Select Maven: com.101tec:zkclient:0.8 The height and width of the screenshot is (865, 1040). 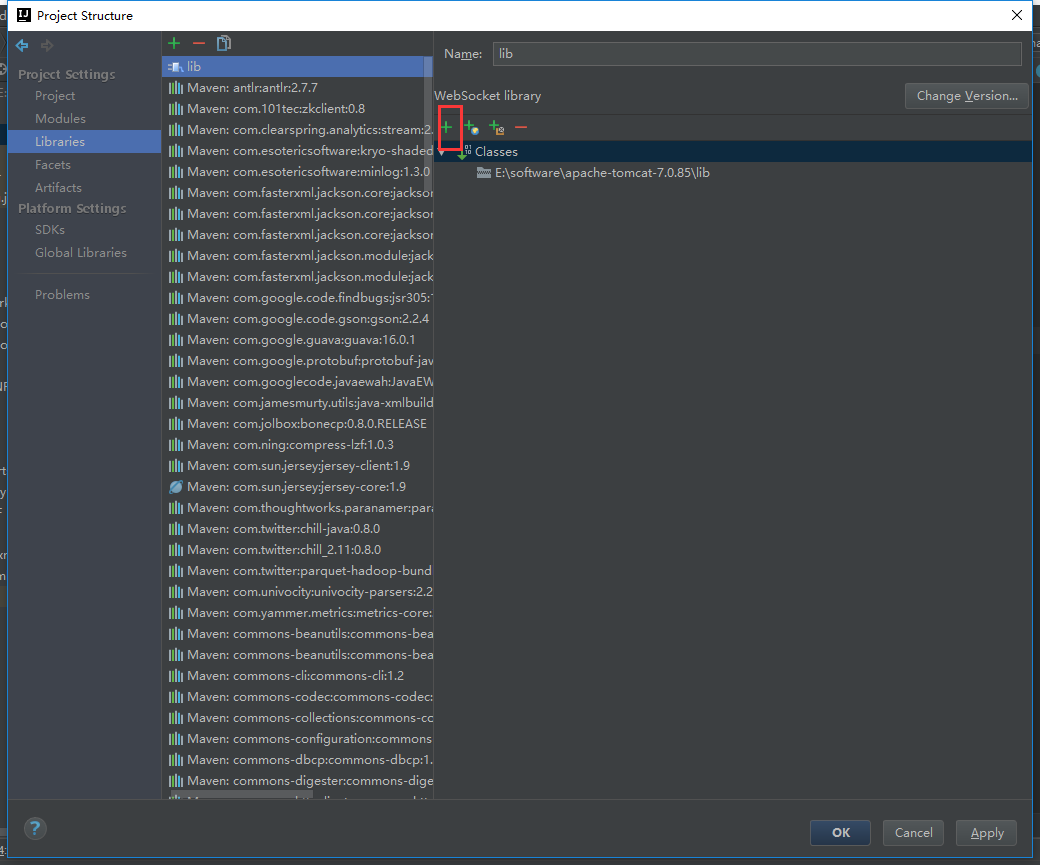pos(296,109)
